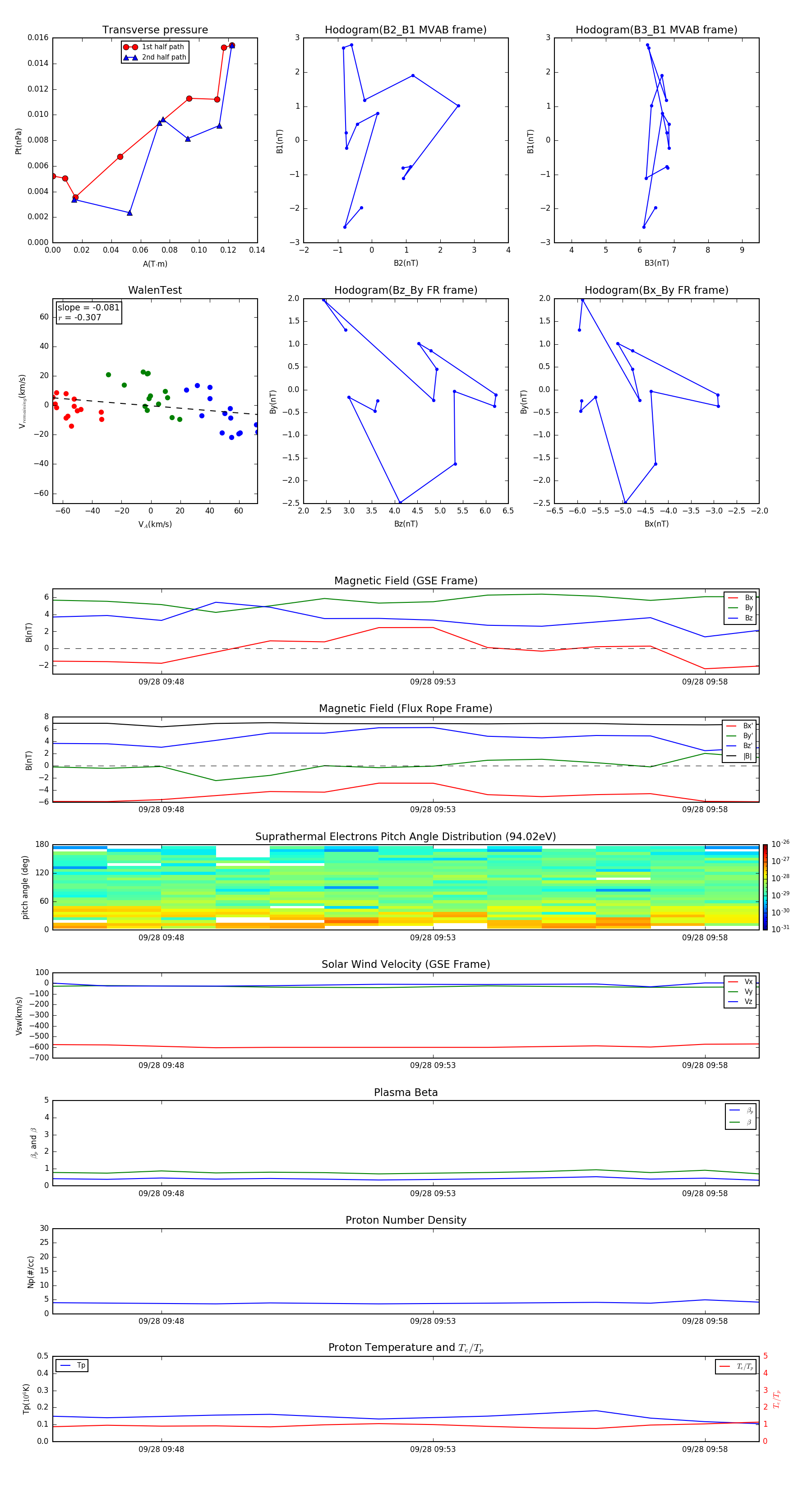Click the 'Bx(nT)' x-axis label
This screenshot has height=1489, width=812.
pyautogui.click(x=656, y=524)
